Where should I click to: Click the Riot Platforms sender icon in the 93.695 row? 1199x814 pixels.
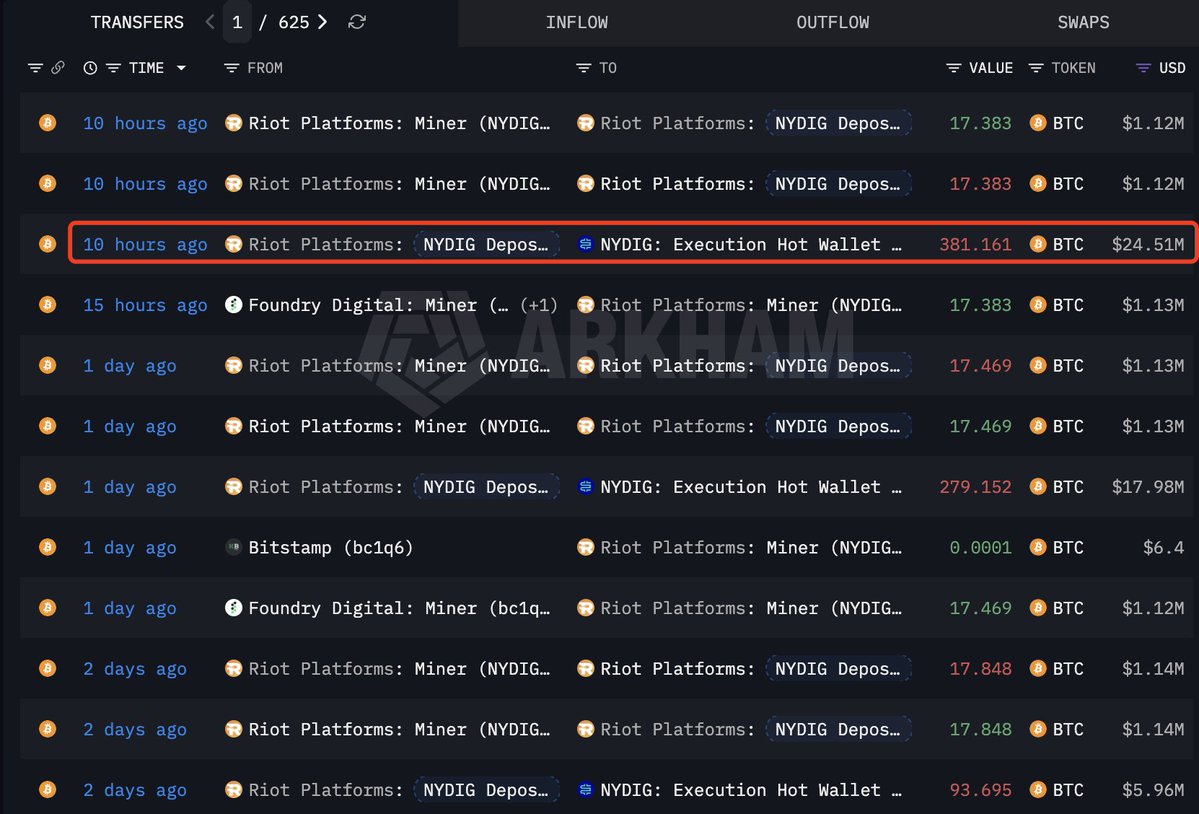(x=233, y=789)
